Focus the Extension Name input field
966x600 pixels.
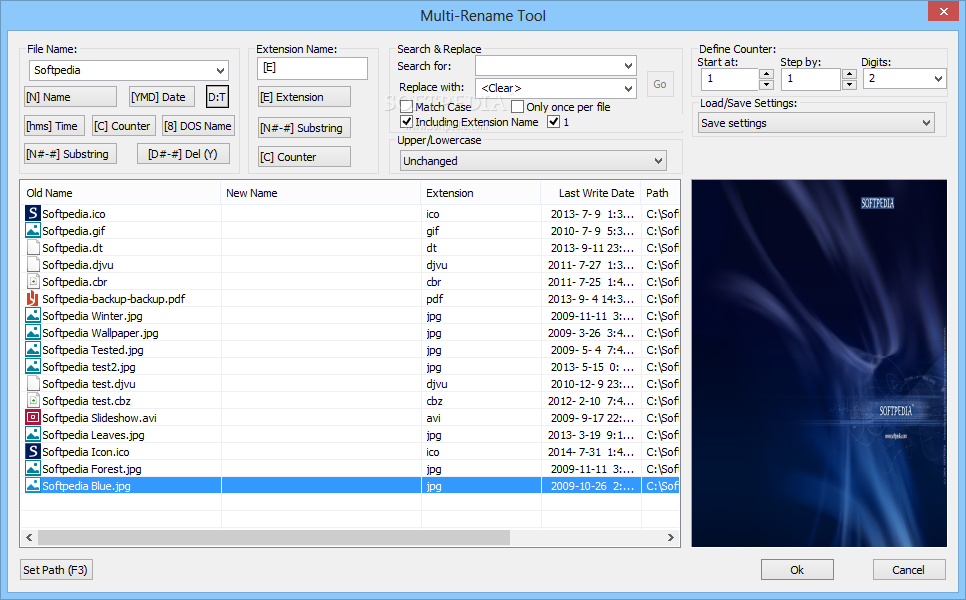click(x=312, y=68)
